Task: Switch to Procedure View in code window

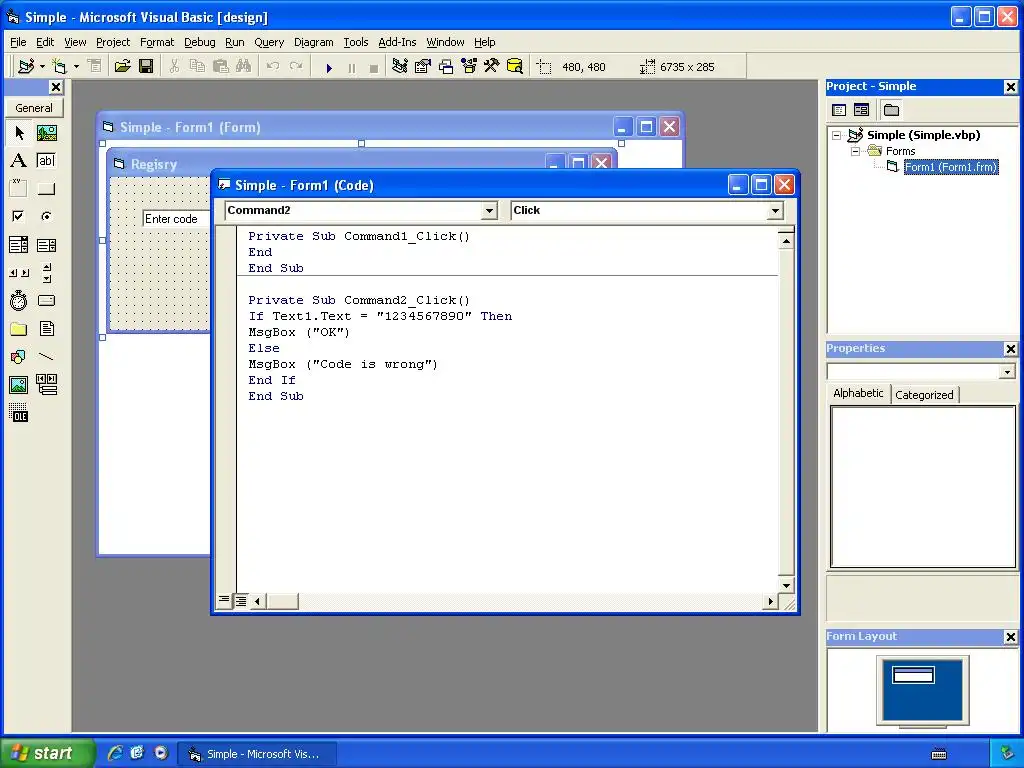Action: point(224,600)
